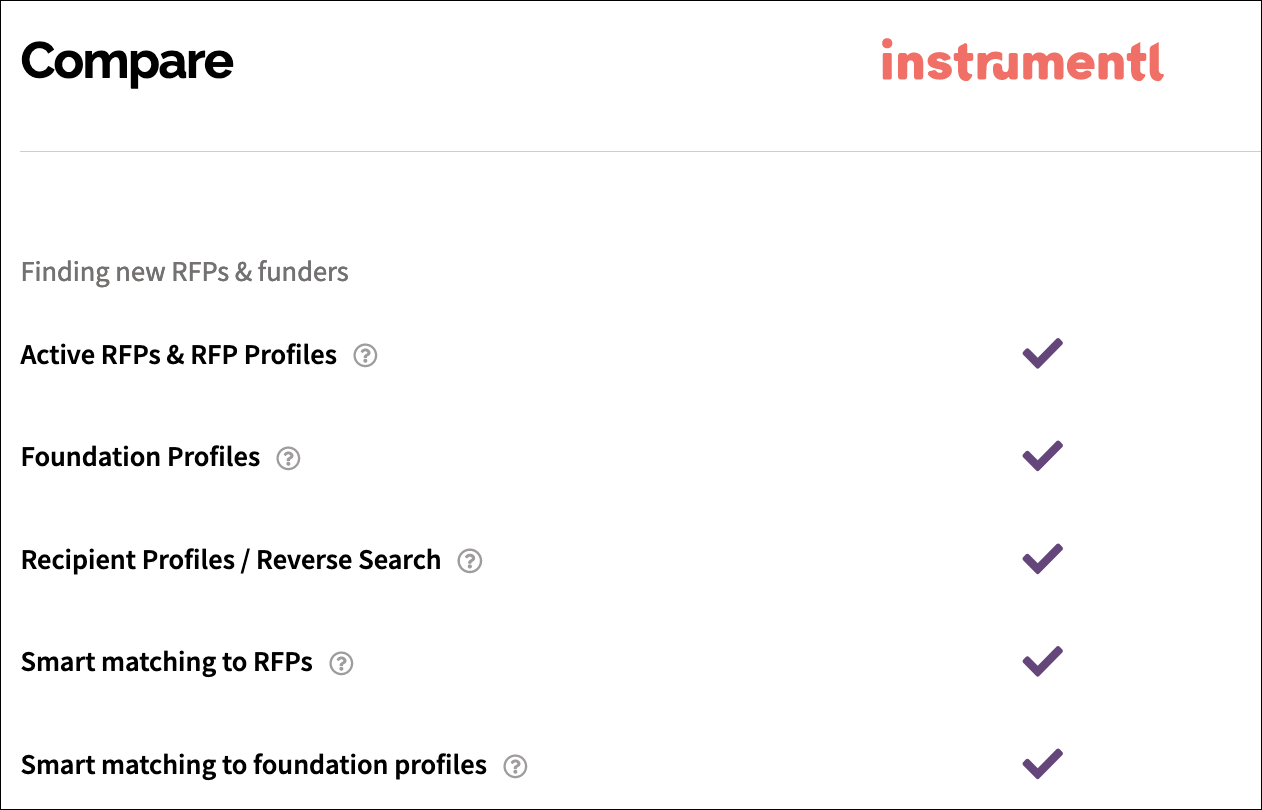Click the divider line under the Compare heading

point(631,150)
